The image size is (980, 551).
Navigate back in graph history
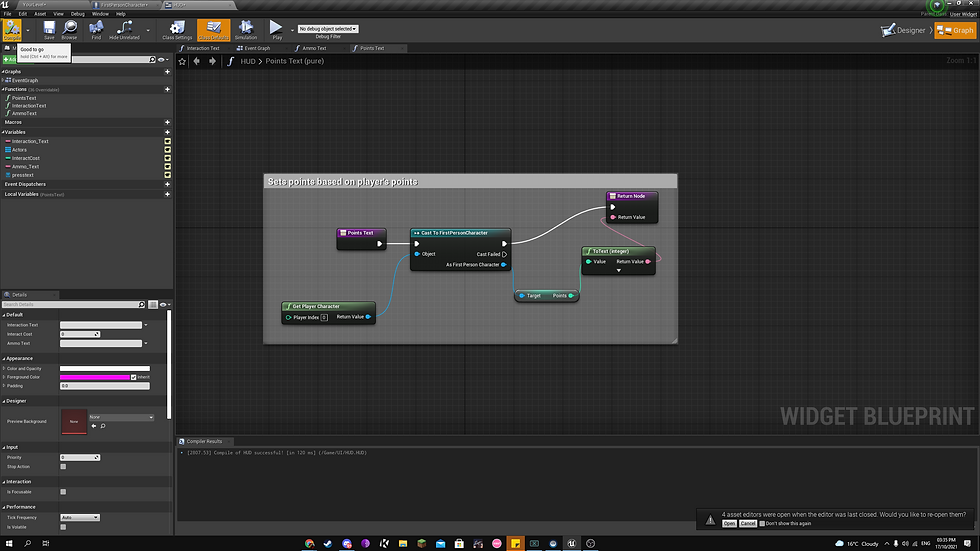pyautogui.click(x=197, y=61)
